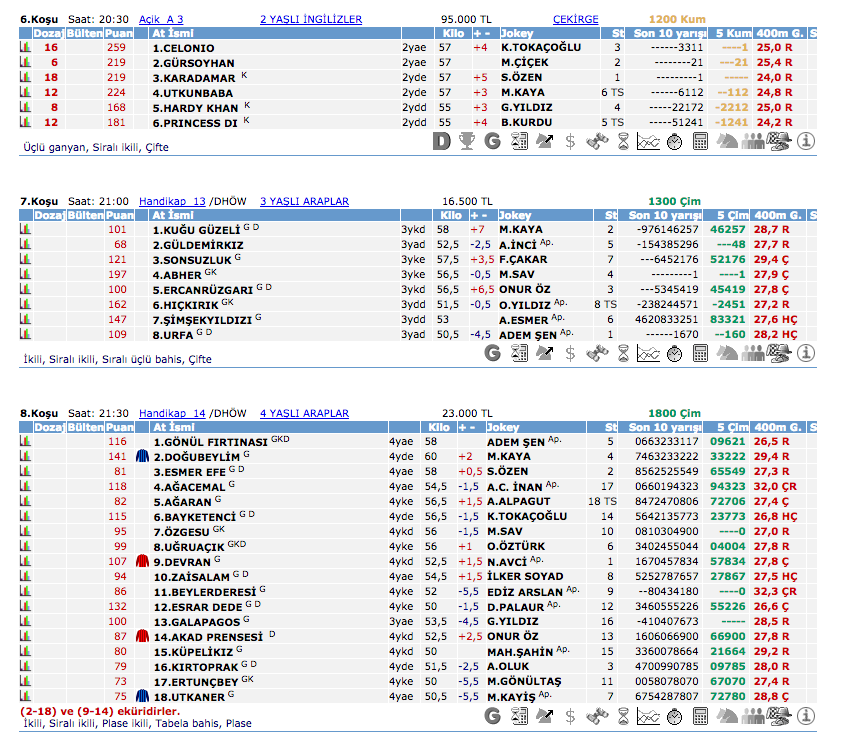Viewport: 842px width, 751px height.
Task: Click the info icon in race 8 toolbar
Action: click(x=806, y=716)
